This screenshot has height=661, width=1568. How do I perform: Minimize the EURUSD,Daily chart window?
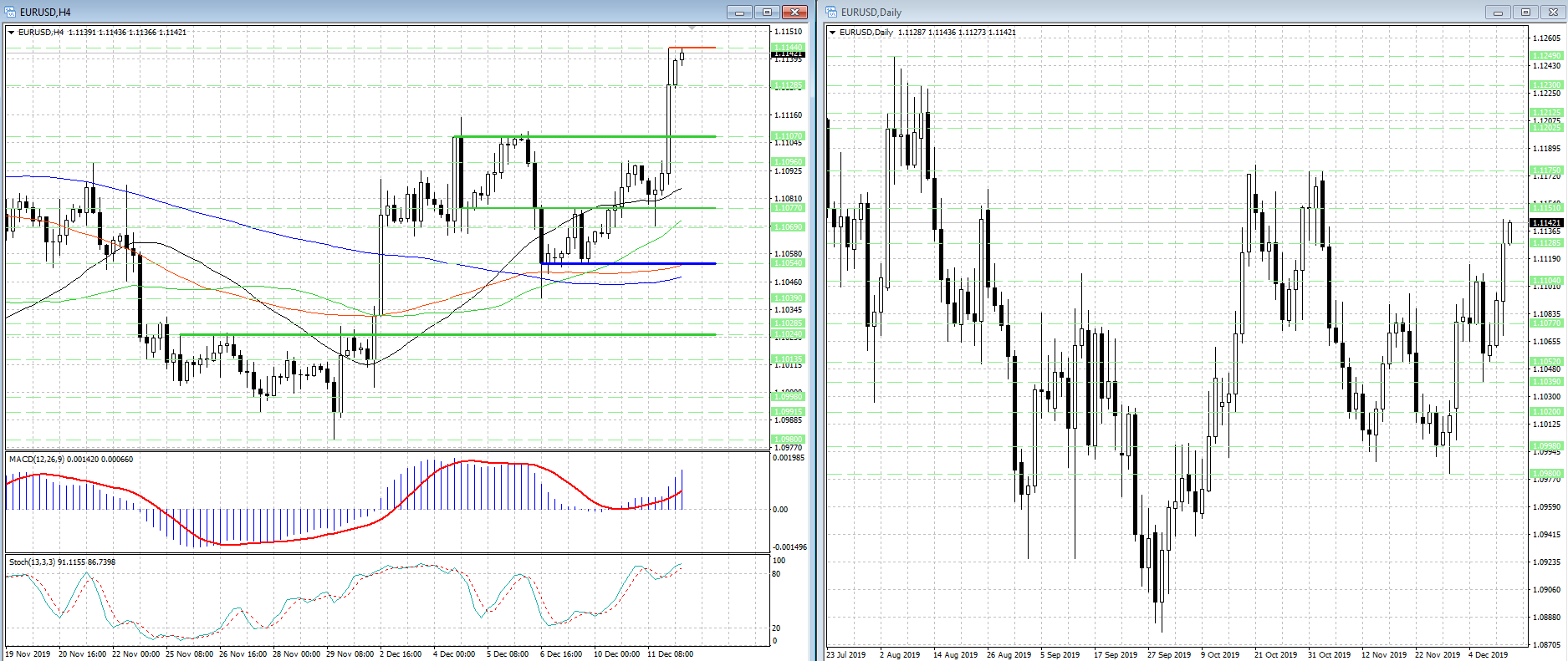tap(1498, 12)
